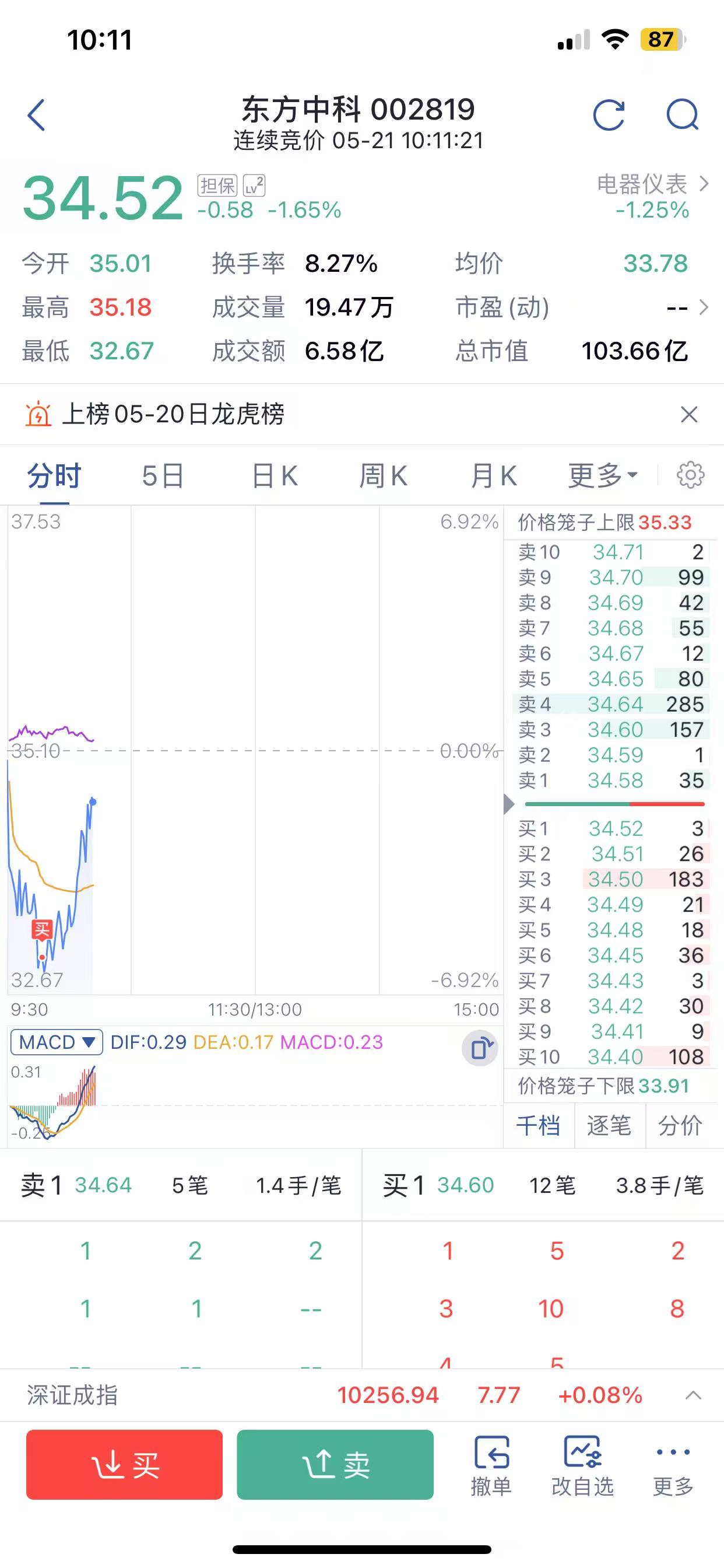
Task: Collapse order book via gray triangle handle
Action: click(509, 804)
